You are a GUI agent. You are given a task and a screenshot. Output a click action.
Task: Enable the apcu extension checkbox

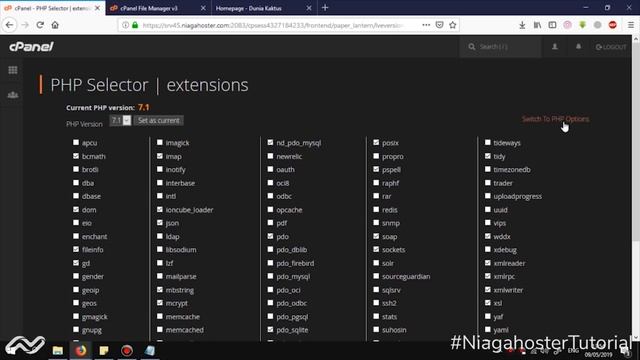[x=76, y=142]
